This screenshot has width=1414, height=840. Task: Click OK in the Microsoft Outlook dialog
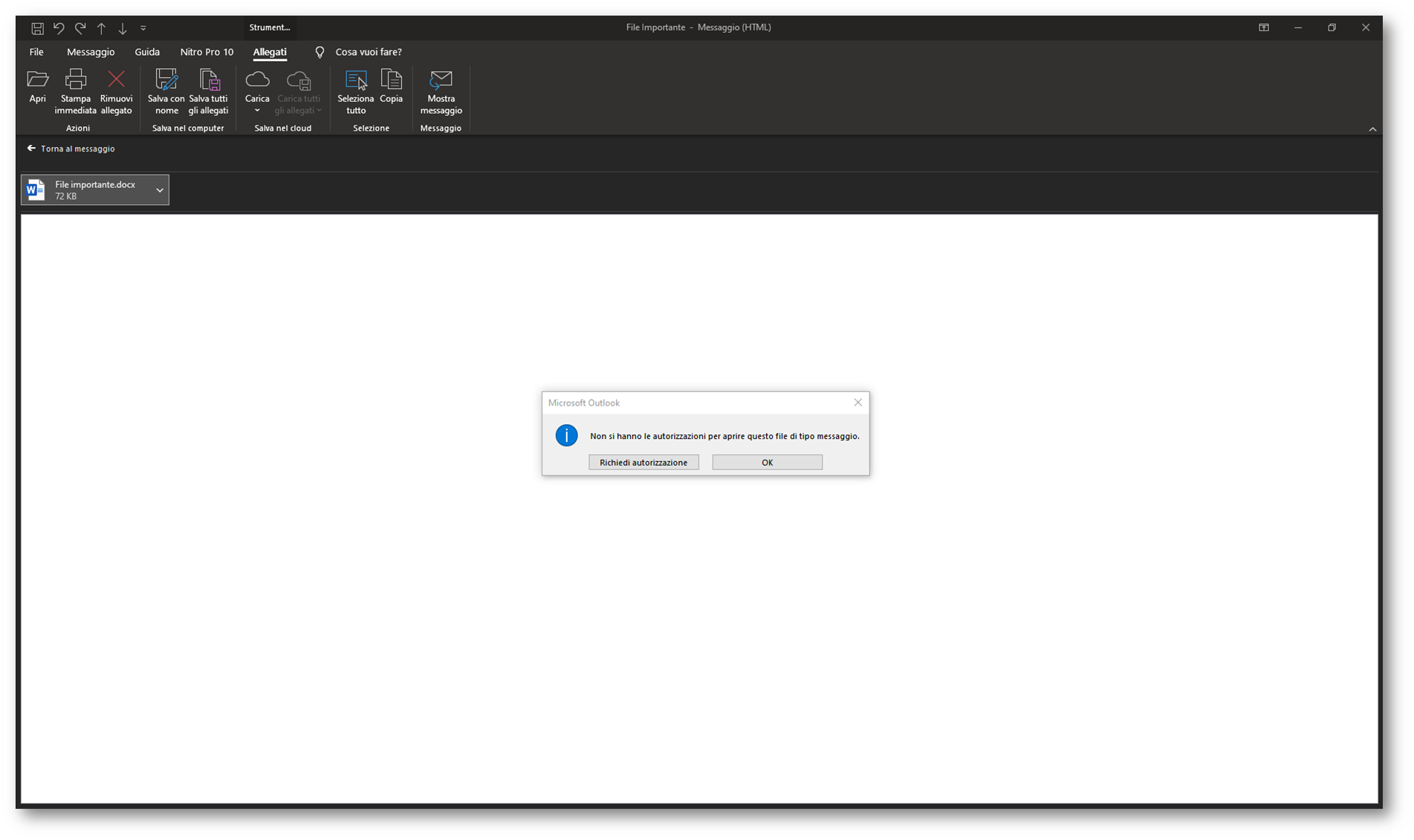768,462
